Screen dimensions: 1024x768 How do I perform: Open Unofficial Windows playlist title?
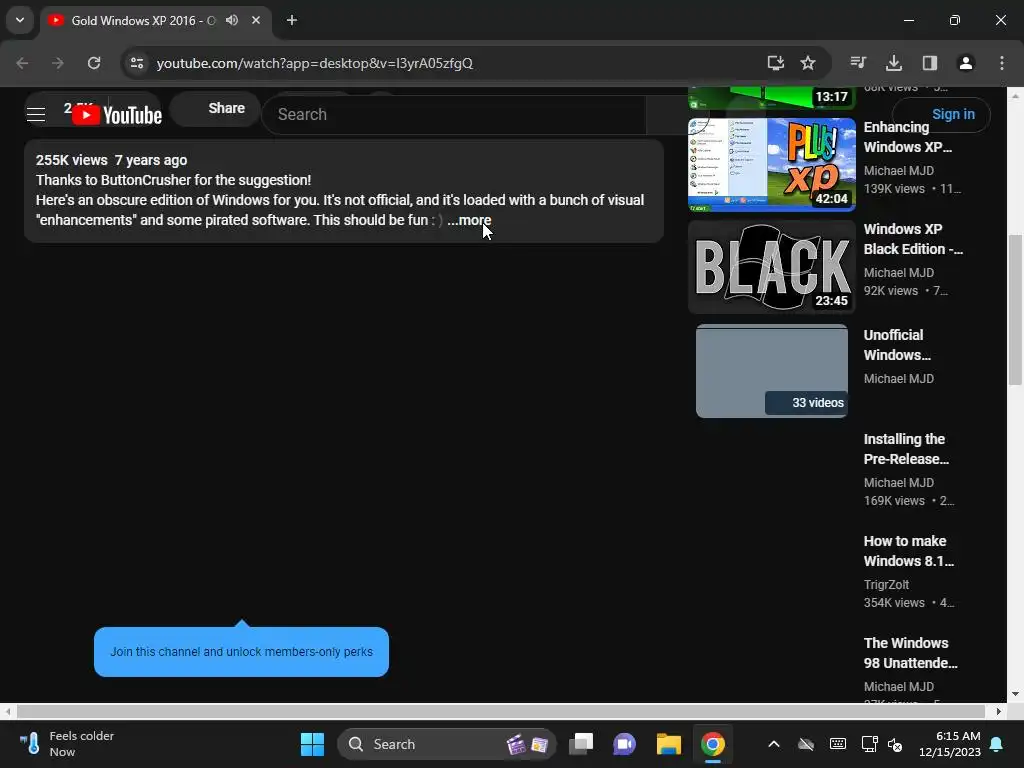point(897,345)
